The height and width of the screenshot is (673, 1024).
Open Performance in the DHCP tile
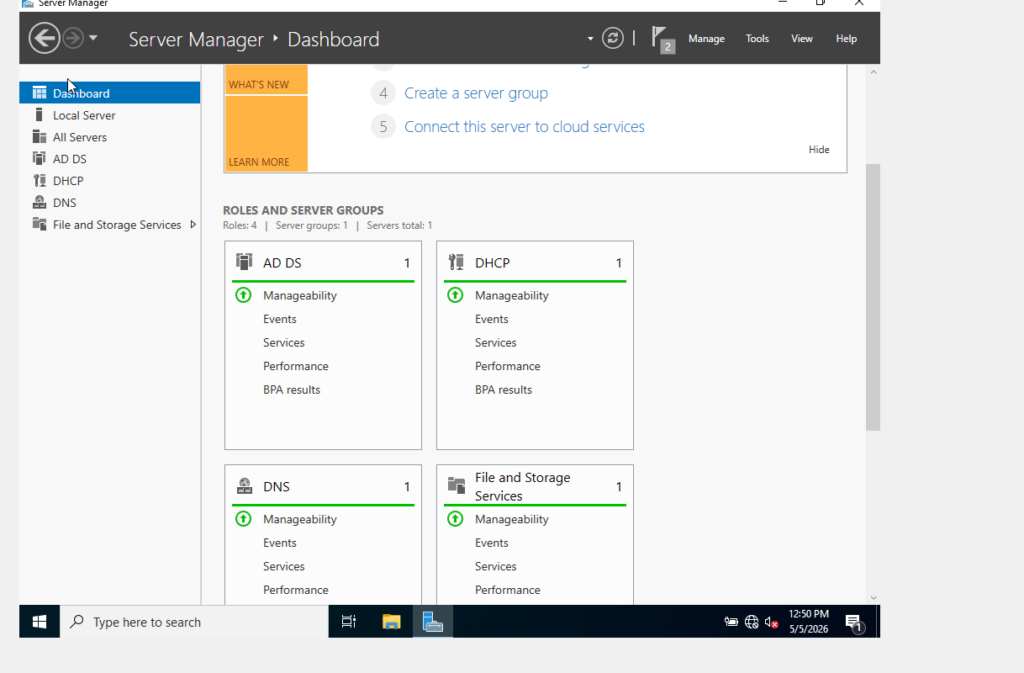coord(507,366)
